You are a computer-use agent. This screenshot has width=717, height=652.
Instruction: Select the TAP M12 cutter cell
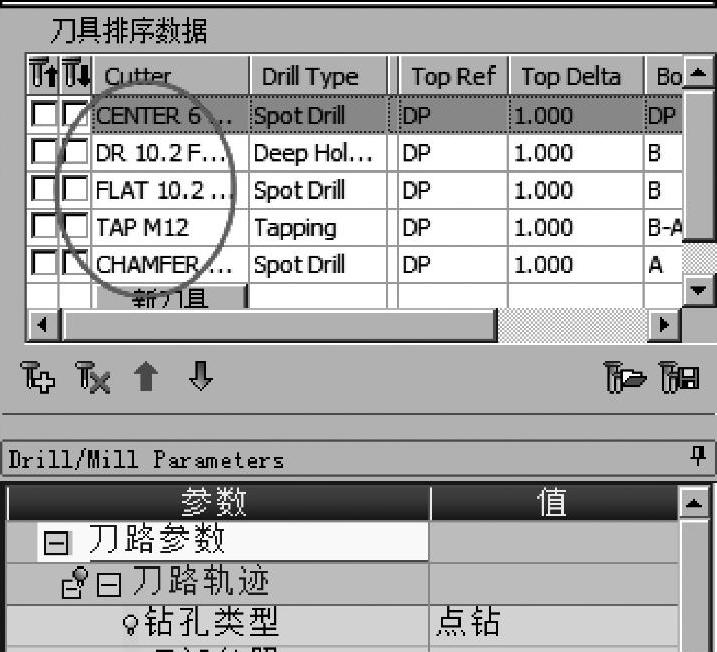170,227
